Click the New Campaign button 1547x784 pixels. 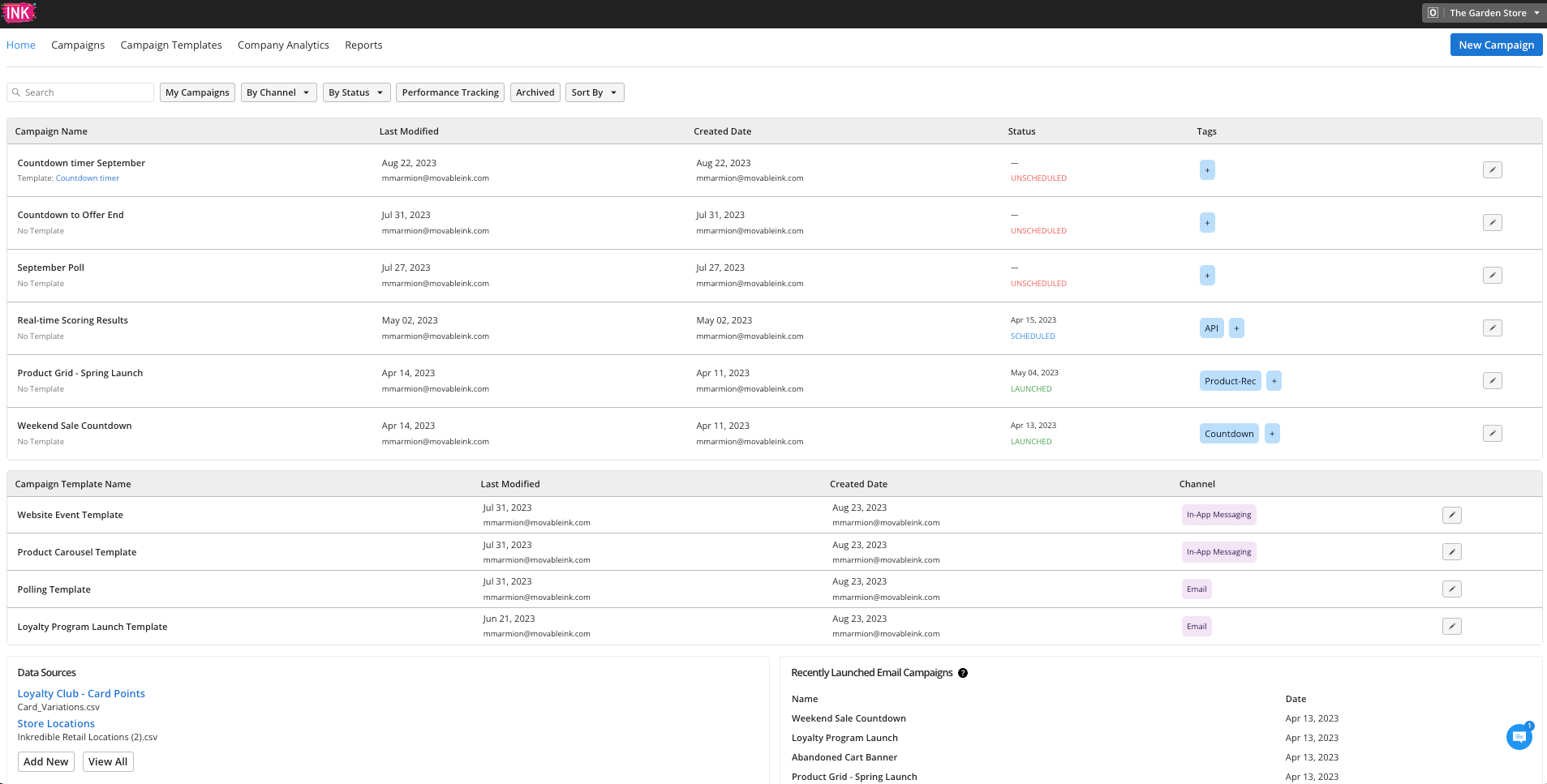[x=1496, y=45]
